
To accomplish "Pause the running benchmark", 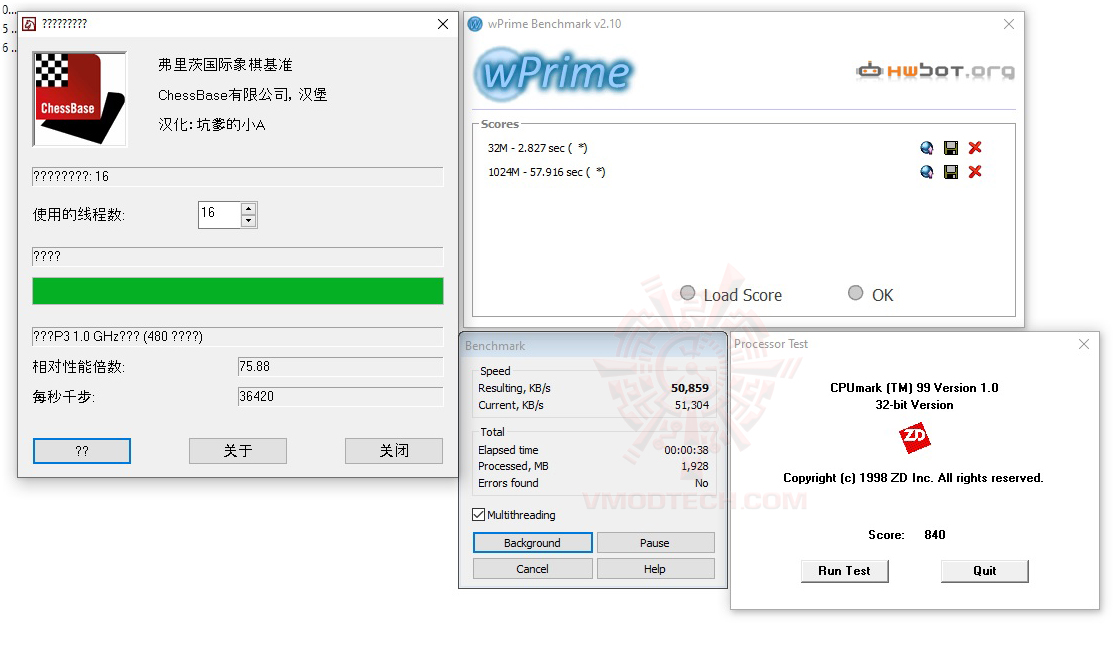I will (x=655, y=543).
